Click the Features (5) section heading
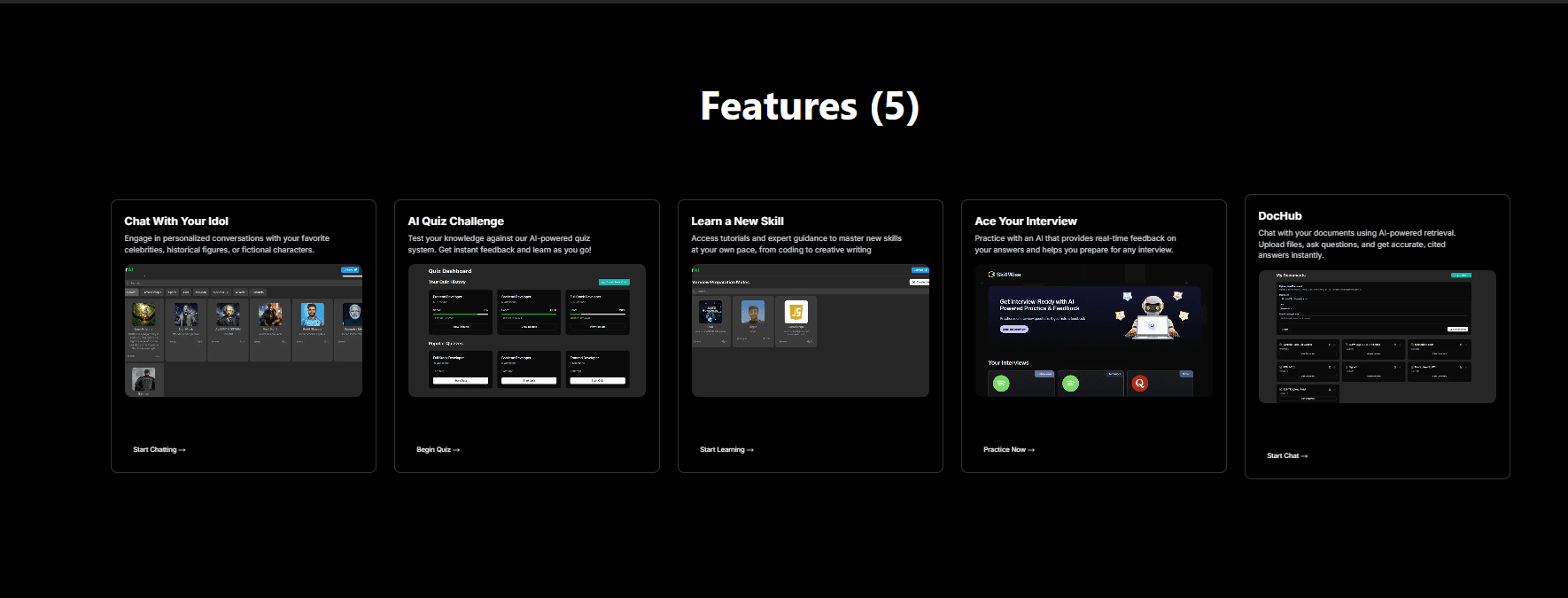Image resolution: width=1568 pixels, height=598 pixels. 810,106
